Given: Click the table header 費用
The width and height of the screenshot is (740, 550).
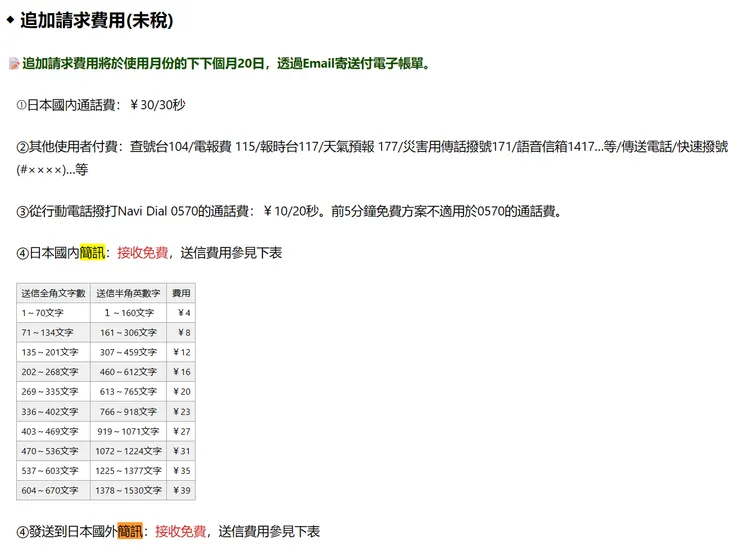Looking at the screenshot, I should click(x=181, y=293).
